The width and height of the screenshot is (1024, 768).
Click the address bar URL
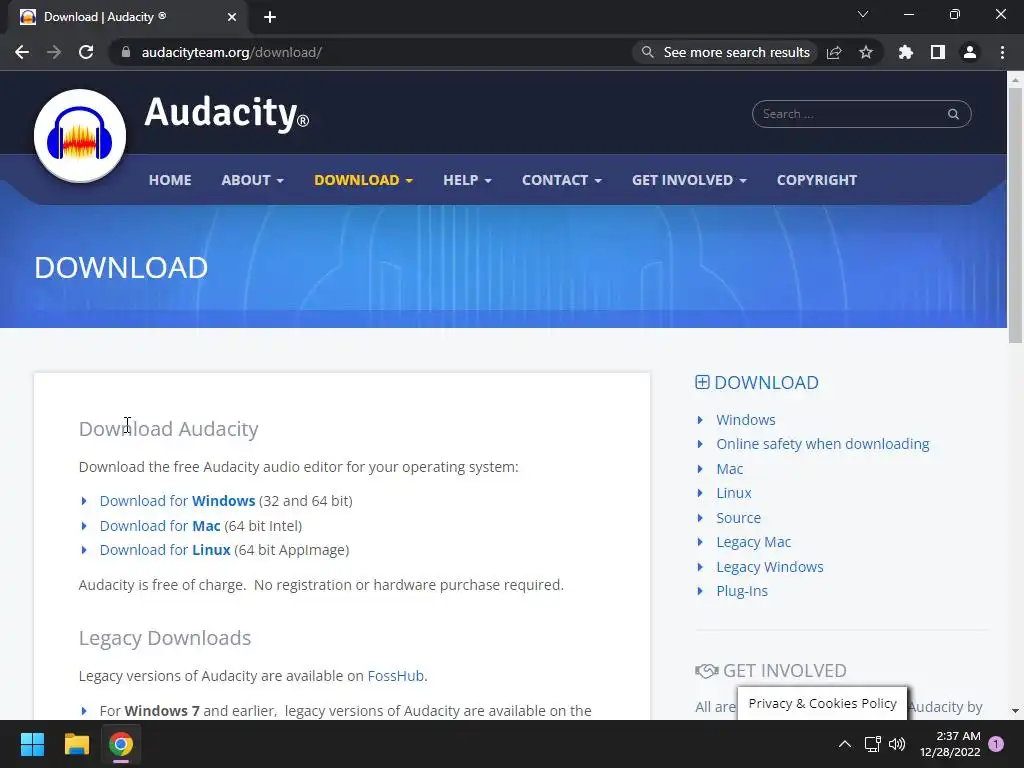[231, 52]
